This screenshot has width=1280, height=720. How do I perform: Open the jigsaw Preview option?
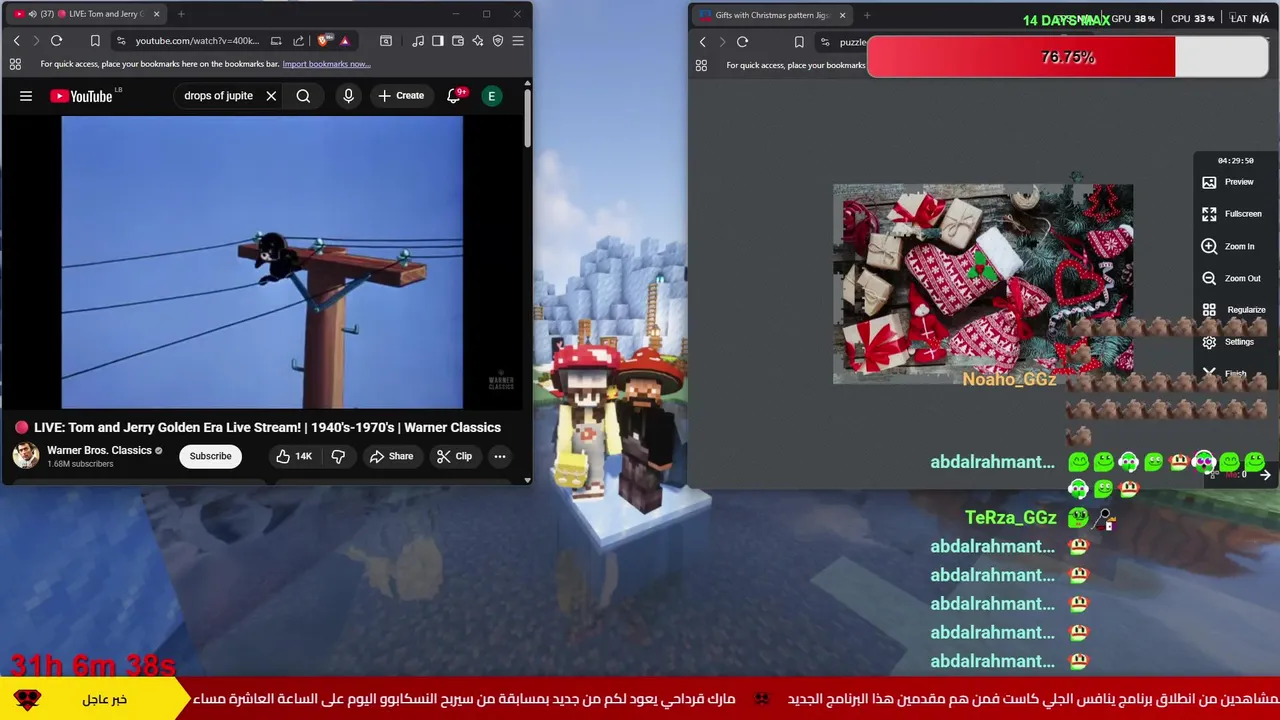1228,182
